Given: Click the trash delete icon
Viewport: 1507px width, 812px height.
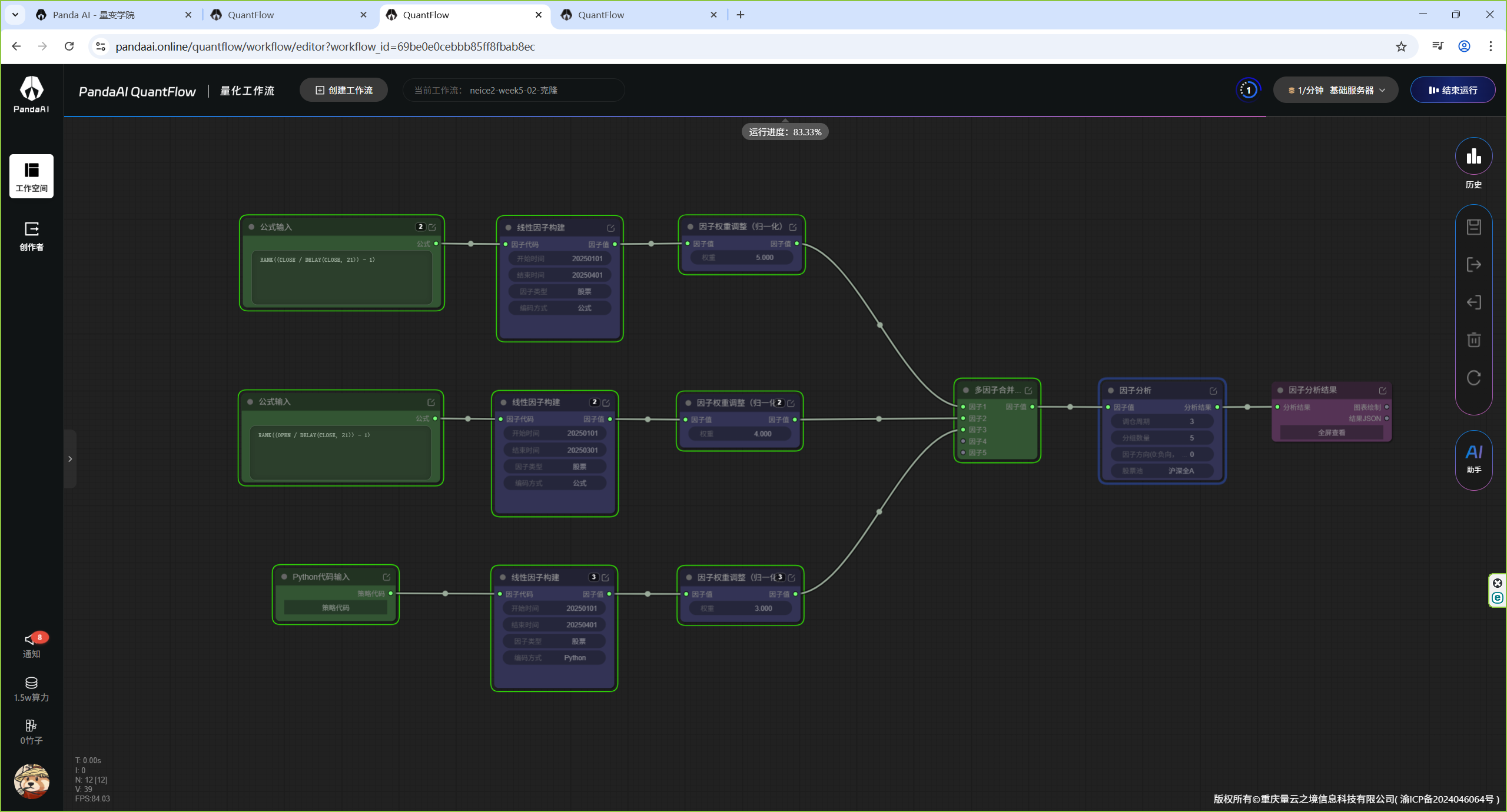Looking at the screenshot, I should pos(1473,340).
